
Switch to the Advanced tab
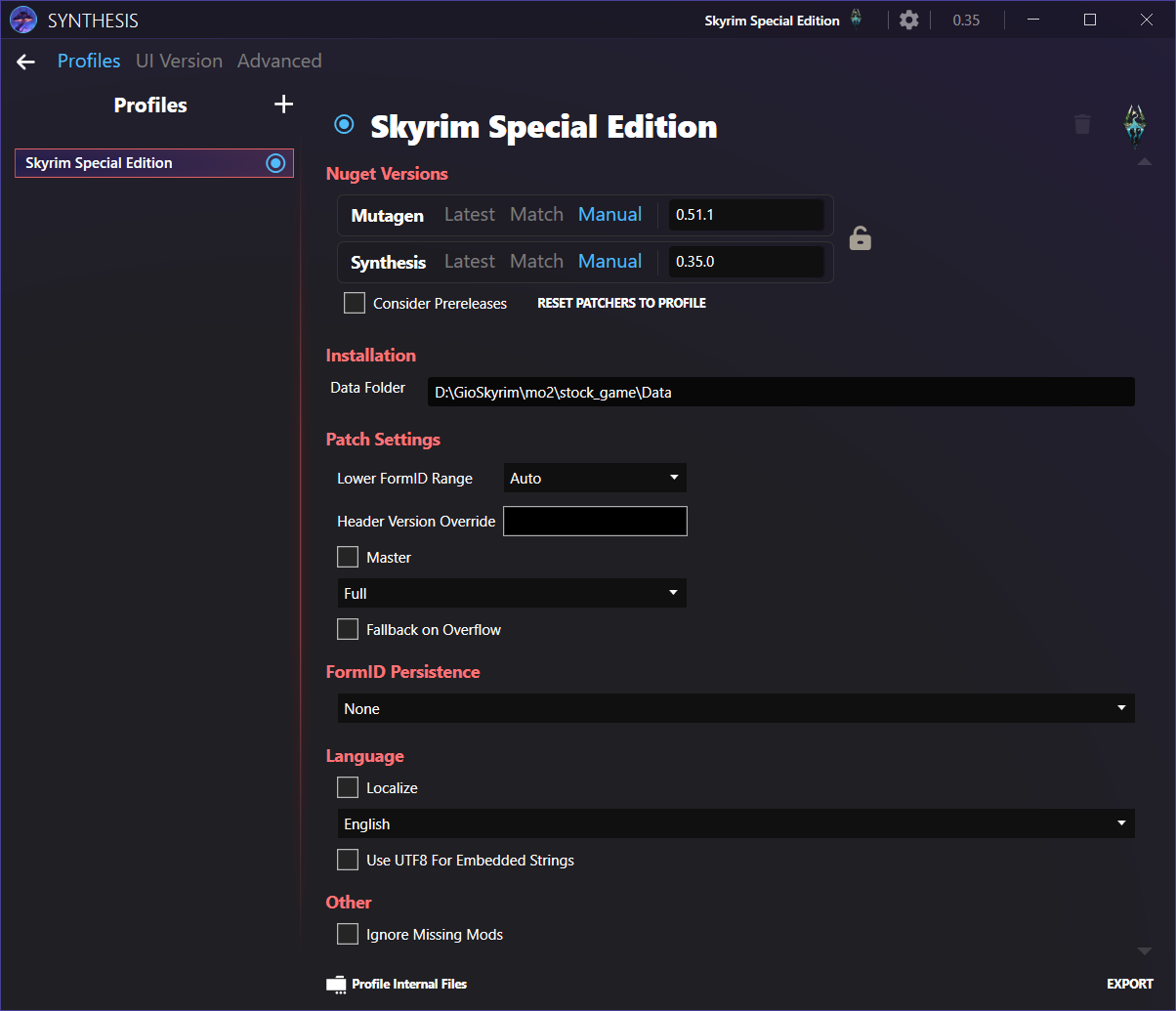tap(278, 61)
